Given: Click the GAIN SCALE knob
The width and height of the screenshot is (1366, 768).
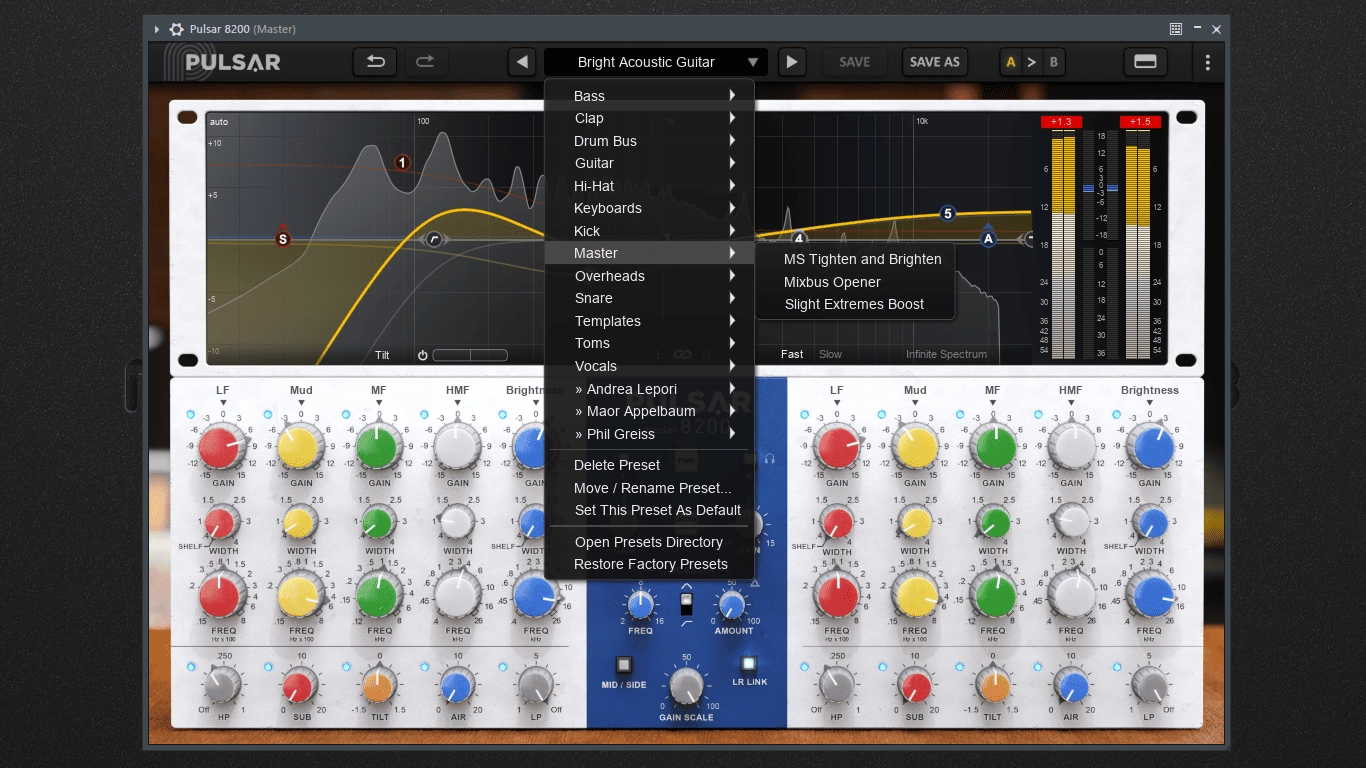Looking at the screenshot, I should pos(686,686).
